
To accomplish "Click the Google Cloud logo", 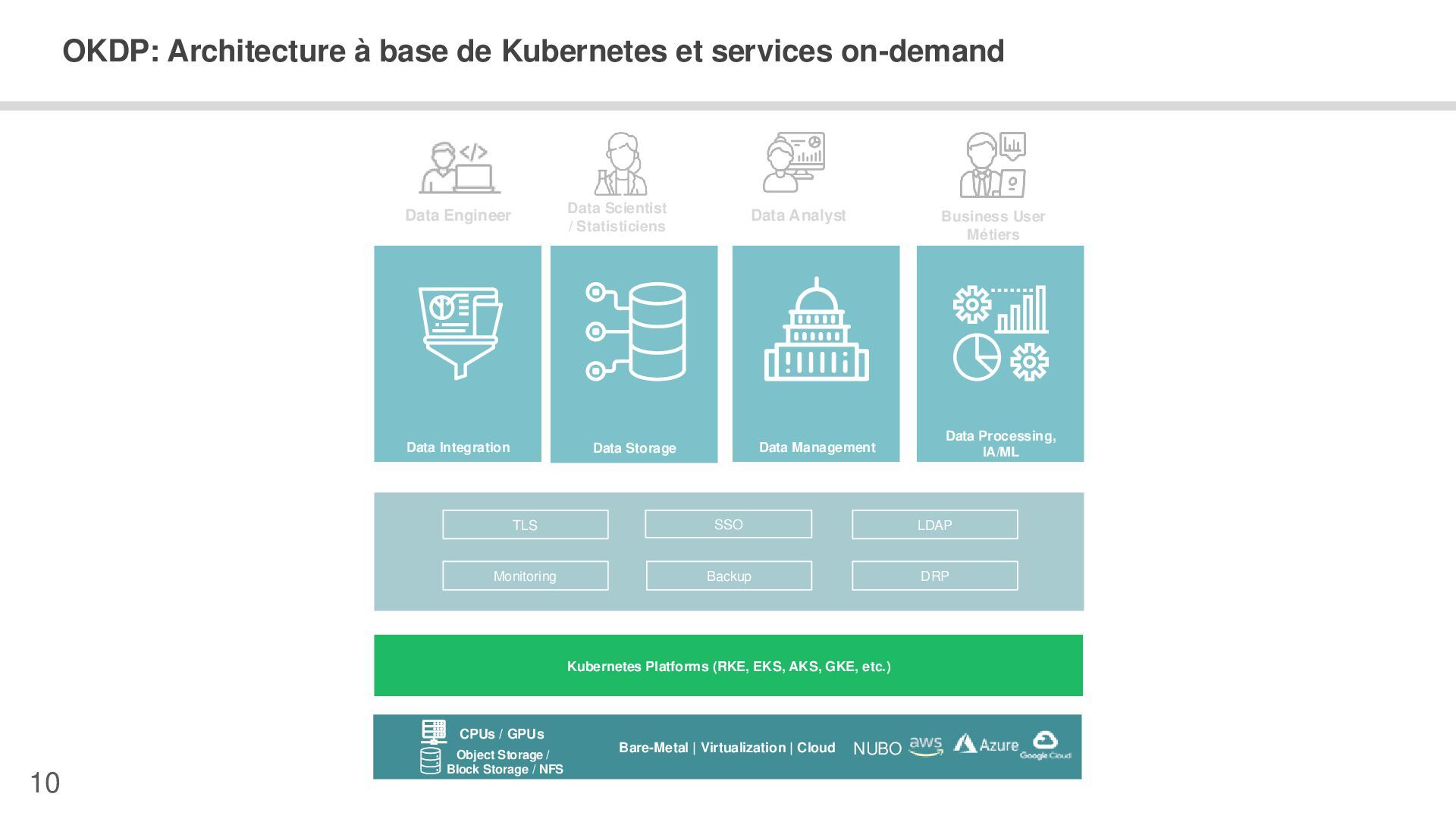I will pos(1045,745).
